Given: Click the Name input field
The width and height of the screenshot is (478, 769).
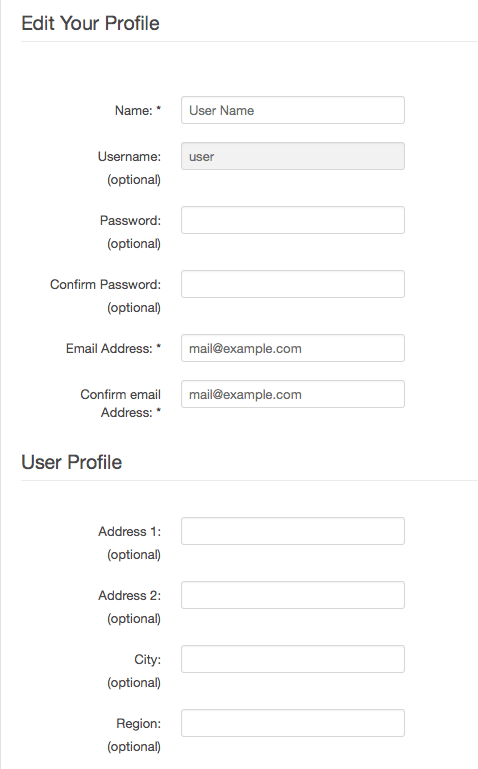Looking at the screenshot, I should pyautogui.click(x=293, y=110).
